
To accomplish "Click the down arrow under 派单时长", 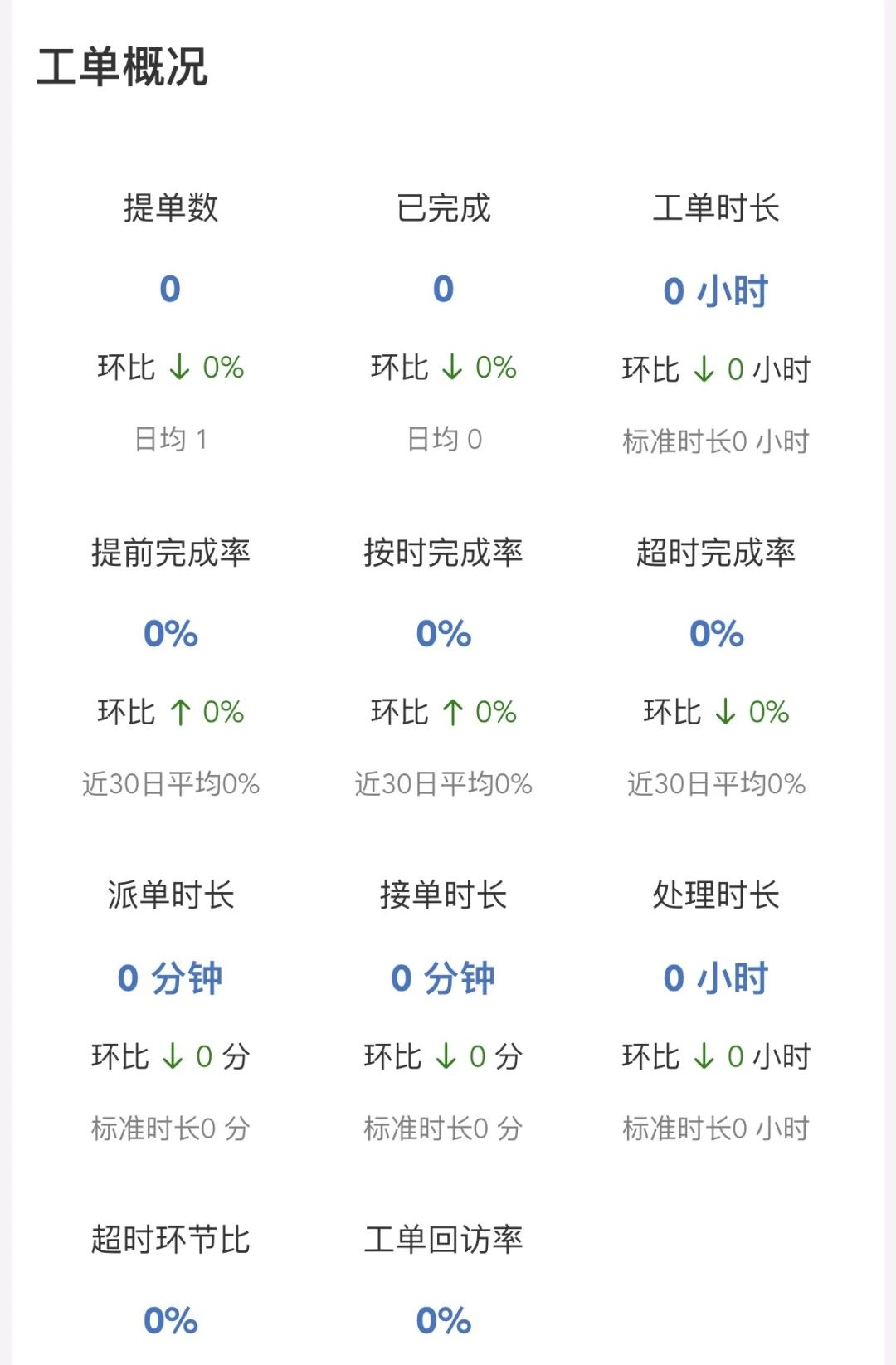I will [x=173, y=1056].
